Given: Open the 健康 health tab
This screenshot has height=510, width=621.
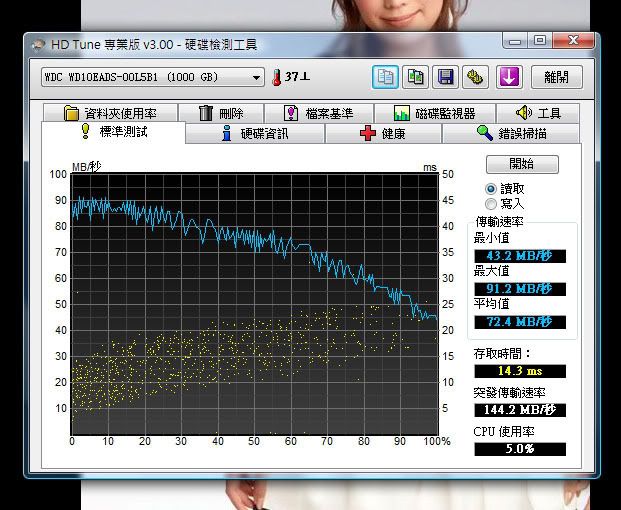Looking at the screenshot, I should pyautogui.click(x=383, y=133).
